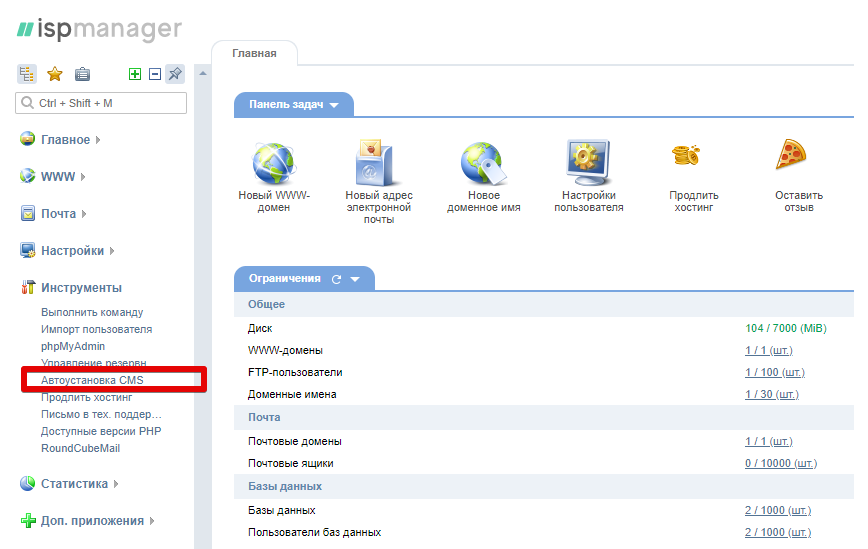868x549 pixels.
Task: Open FTP-пользователи 1 / 100 link
Action: coord(774,372)
